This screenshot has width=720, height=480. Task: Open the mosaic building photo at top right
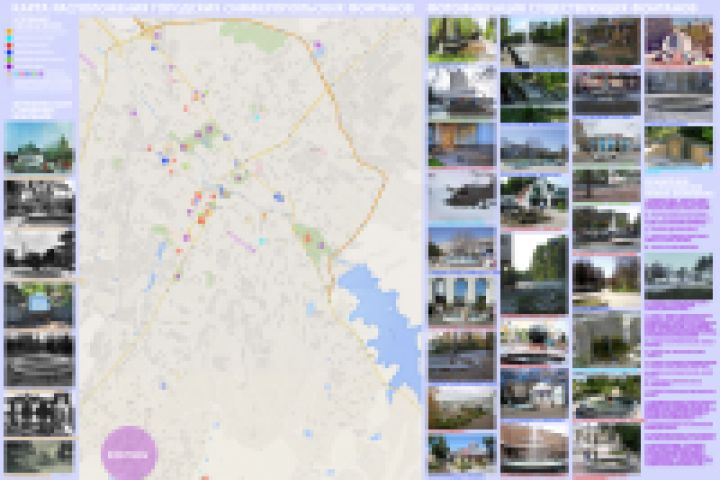click(679, 41)
